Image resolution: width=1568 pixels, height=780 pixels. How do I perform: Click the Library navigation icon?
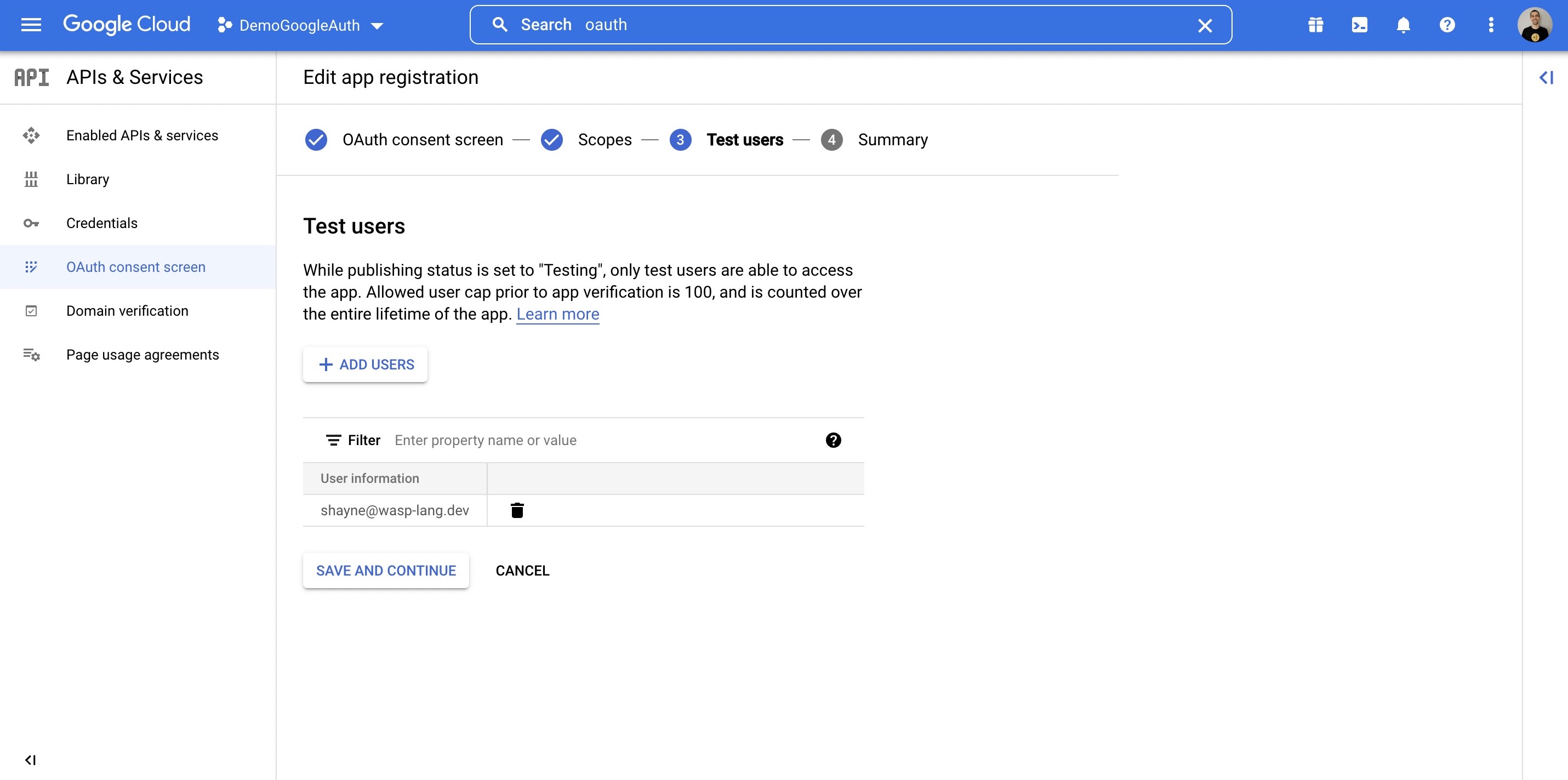(31, 179)
